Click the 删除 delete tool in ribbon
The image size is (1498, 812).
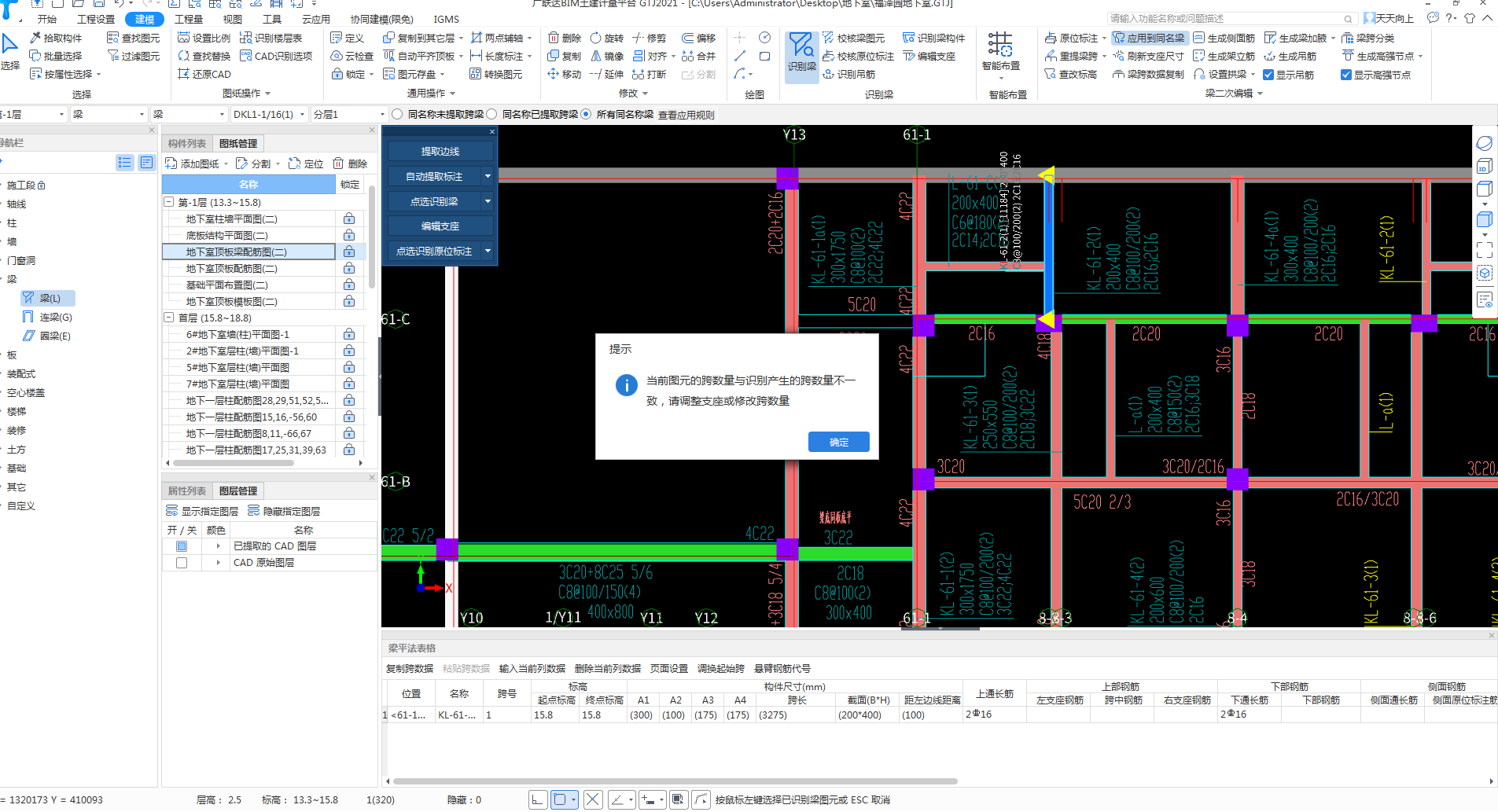(565, 38)
